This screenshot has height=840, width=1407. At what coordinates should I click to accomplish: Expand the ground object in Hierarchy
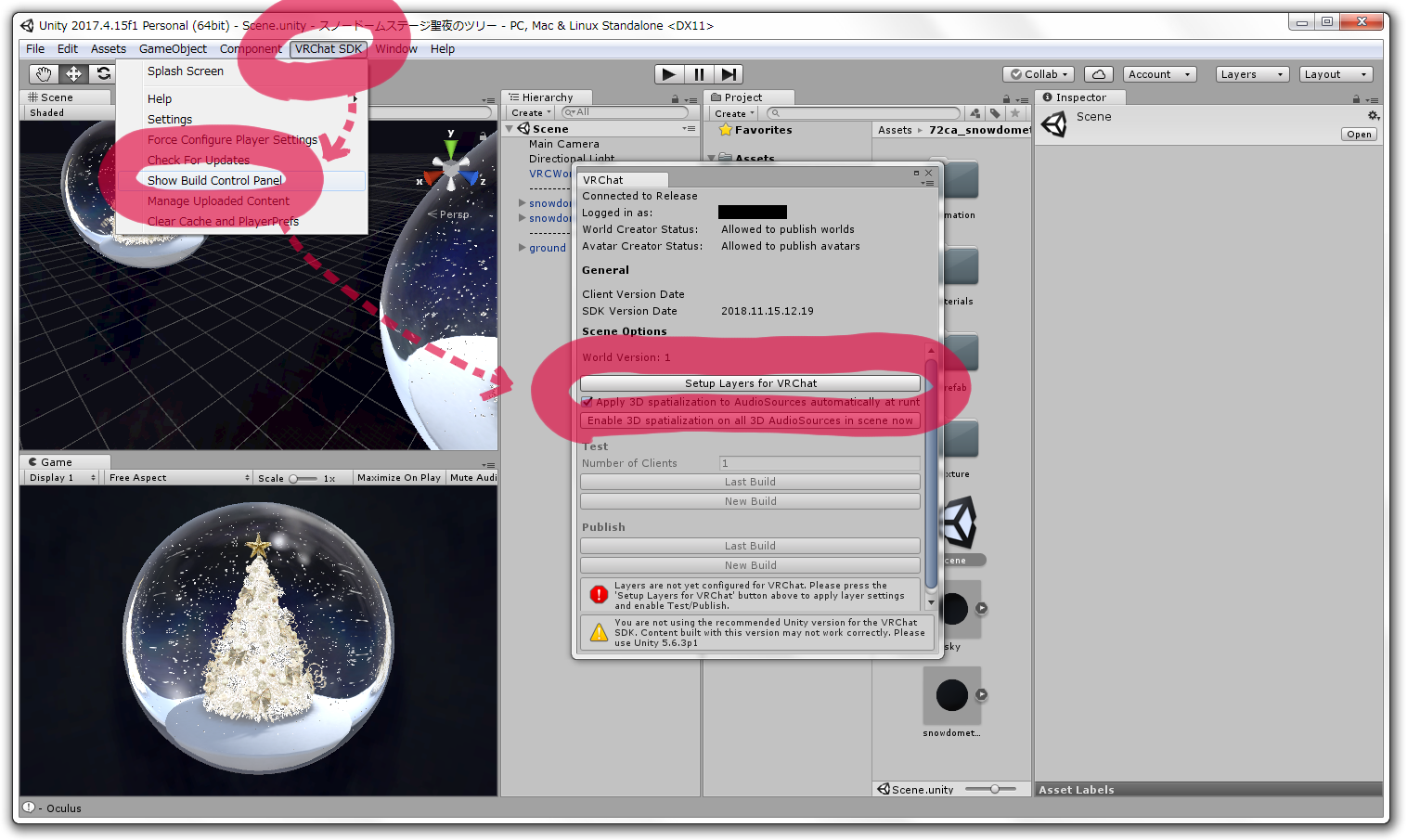[522, 248]
